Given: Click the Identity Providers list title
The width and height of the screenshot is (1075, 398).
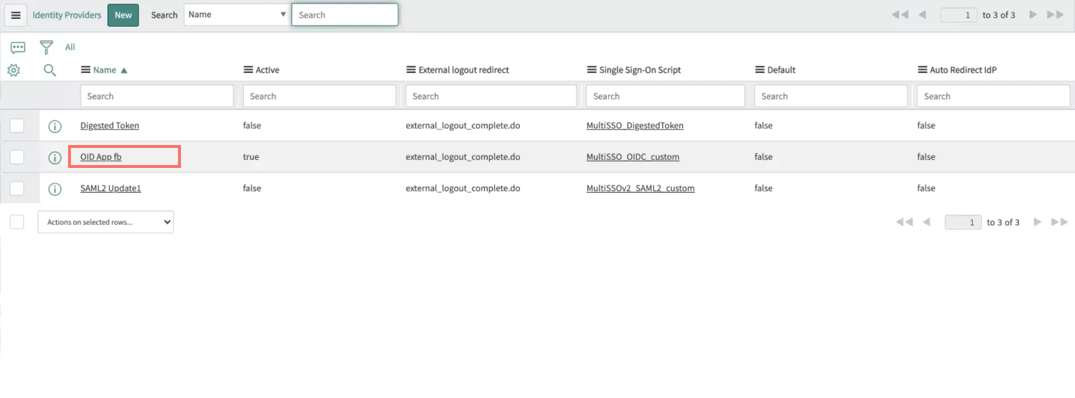Looking at the screenshot, I should pyautogui.click(x=67, y=15).
